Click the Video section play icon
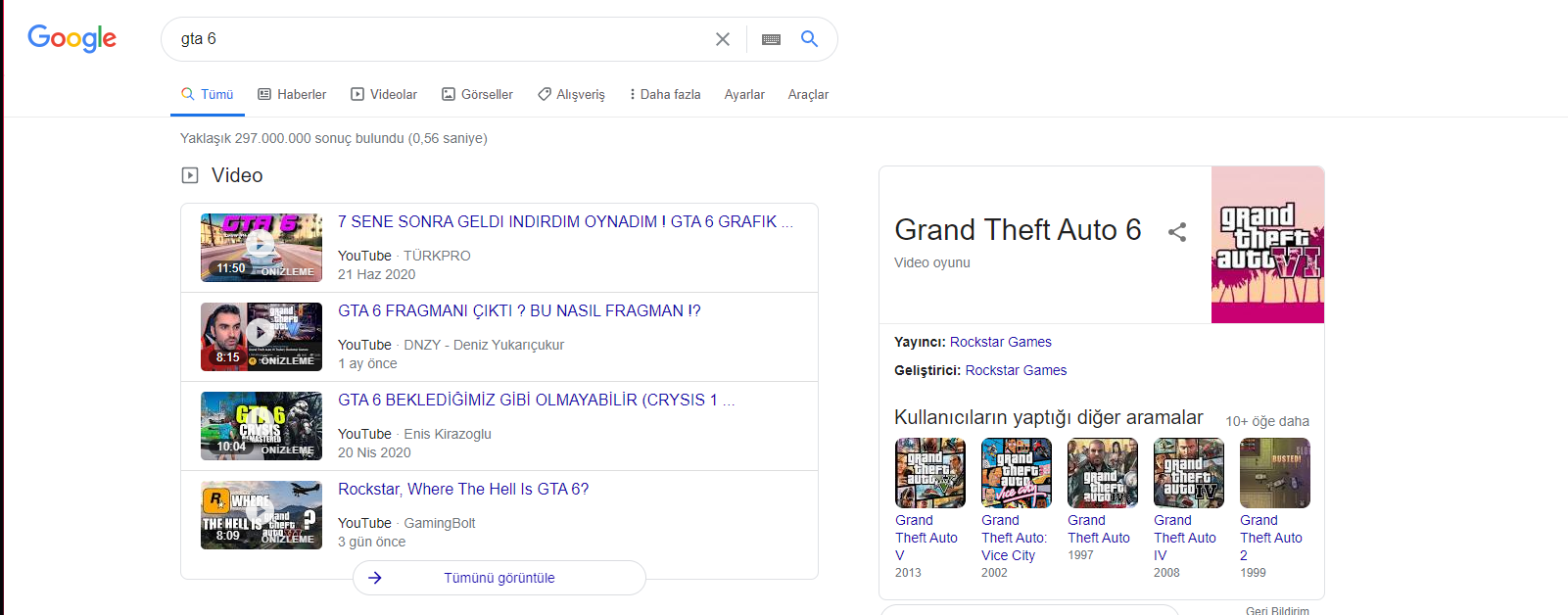The width and height of the screenshot is (1568, 615). click(190, 175)
